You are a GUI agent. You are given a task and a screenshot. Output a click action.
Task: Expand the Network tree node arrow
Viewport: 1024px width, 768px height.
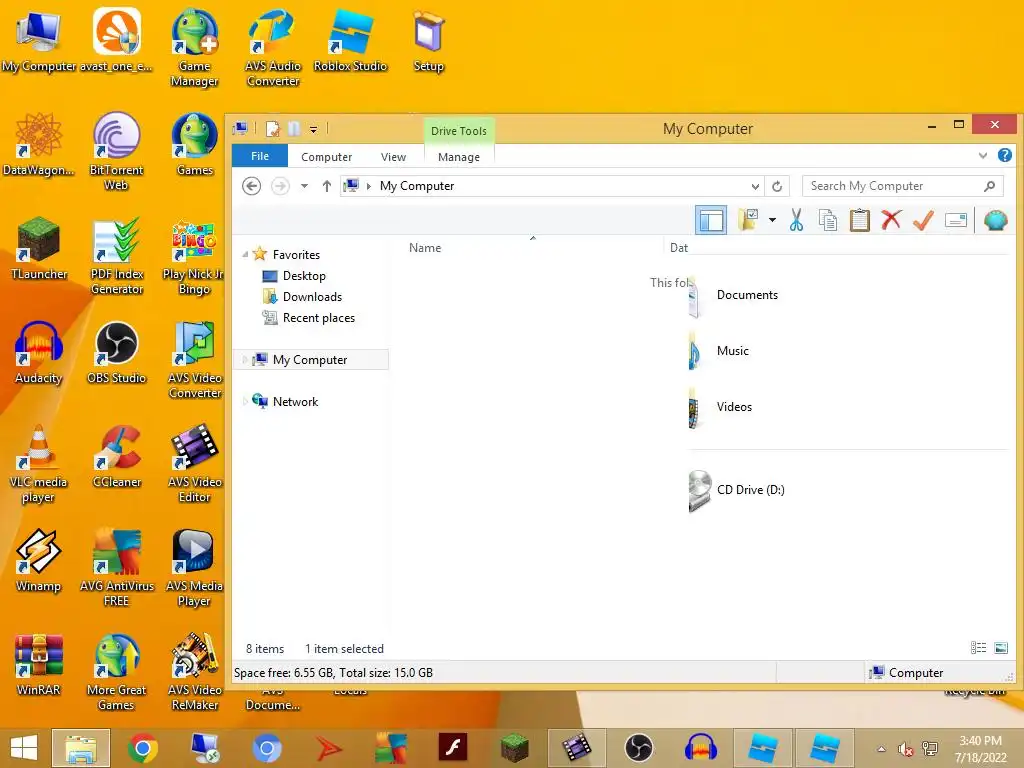pyautogui.click(x=245, y=402)
